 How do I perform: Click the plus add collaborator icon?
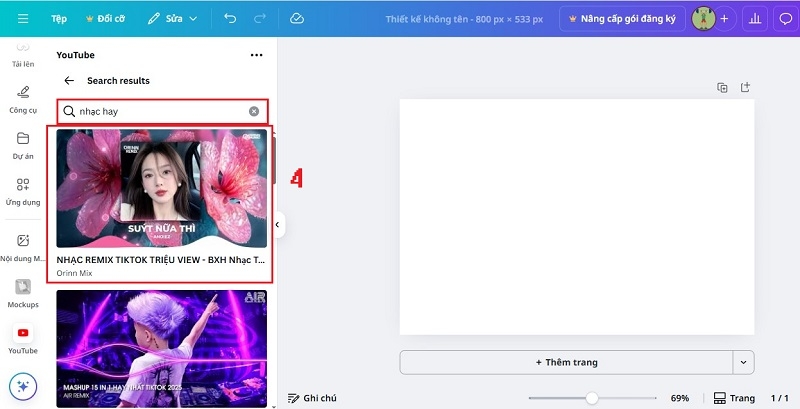pyautogui.click(x=724, y=19)
